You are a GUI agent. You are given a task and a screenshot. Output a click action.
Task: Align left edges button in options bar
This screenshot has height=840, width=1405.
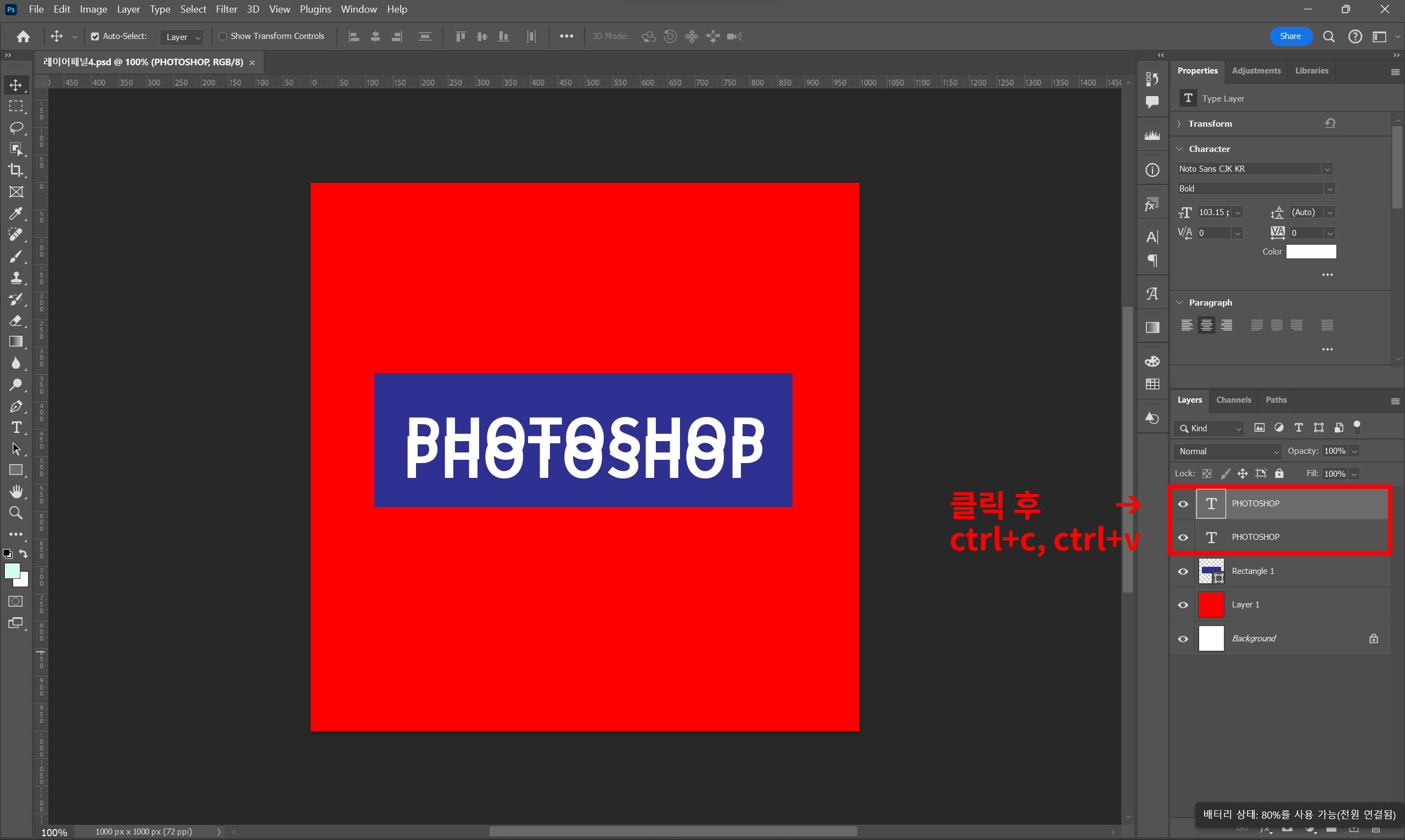pos(354,37)
